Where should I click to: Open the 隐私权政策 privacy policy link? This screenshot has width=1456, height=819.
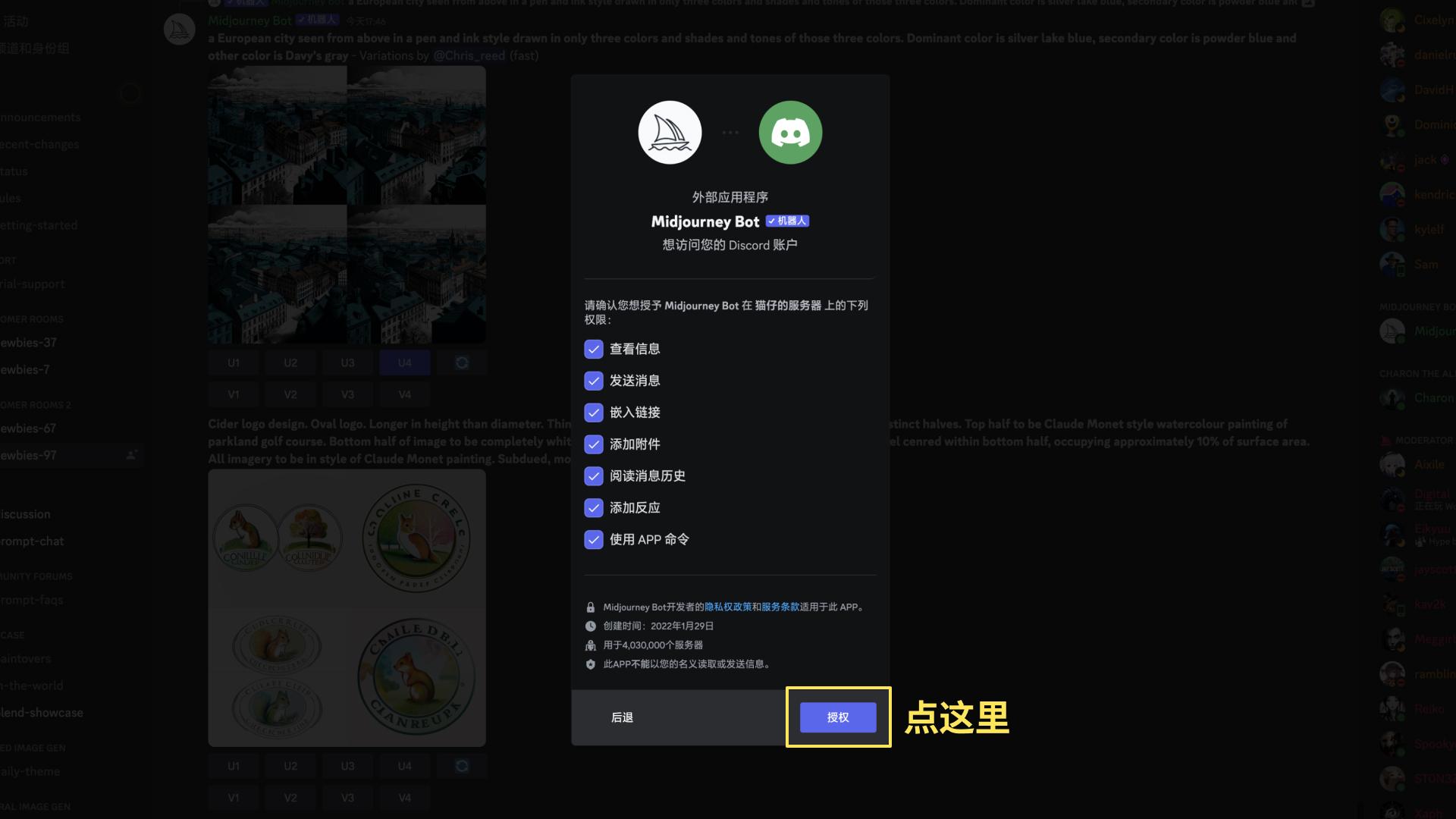point(728,607)
